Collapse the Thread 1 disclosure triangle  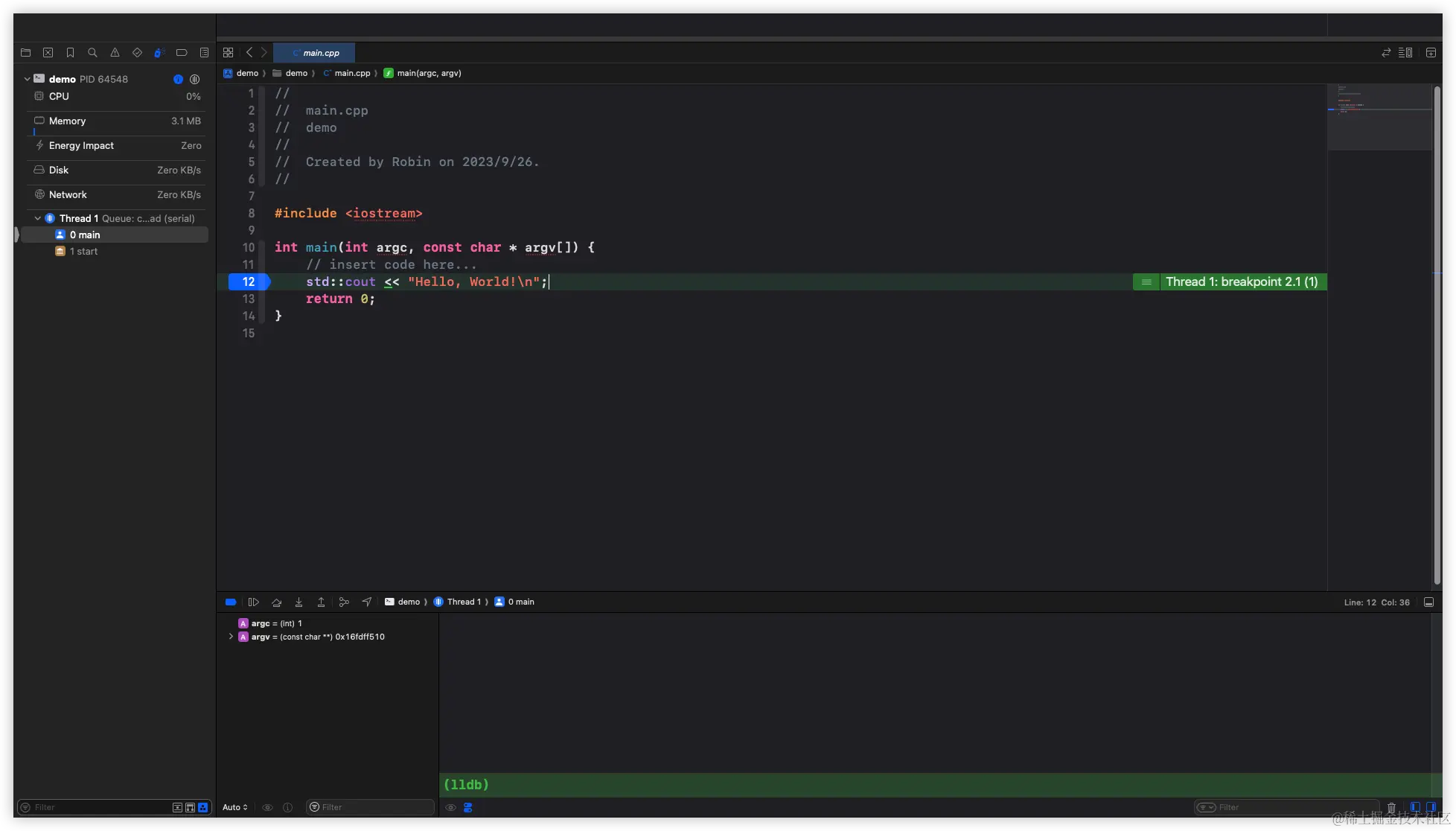[x=38, y=218]
